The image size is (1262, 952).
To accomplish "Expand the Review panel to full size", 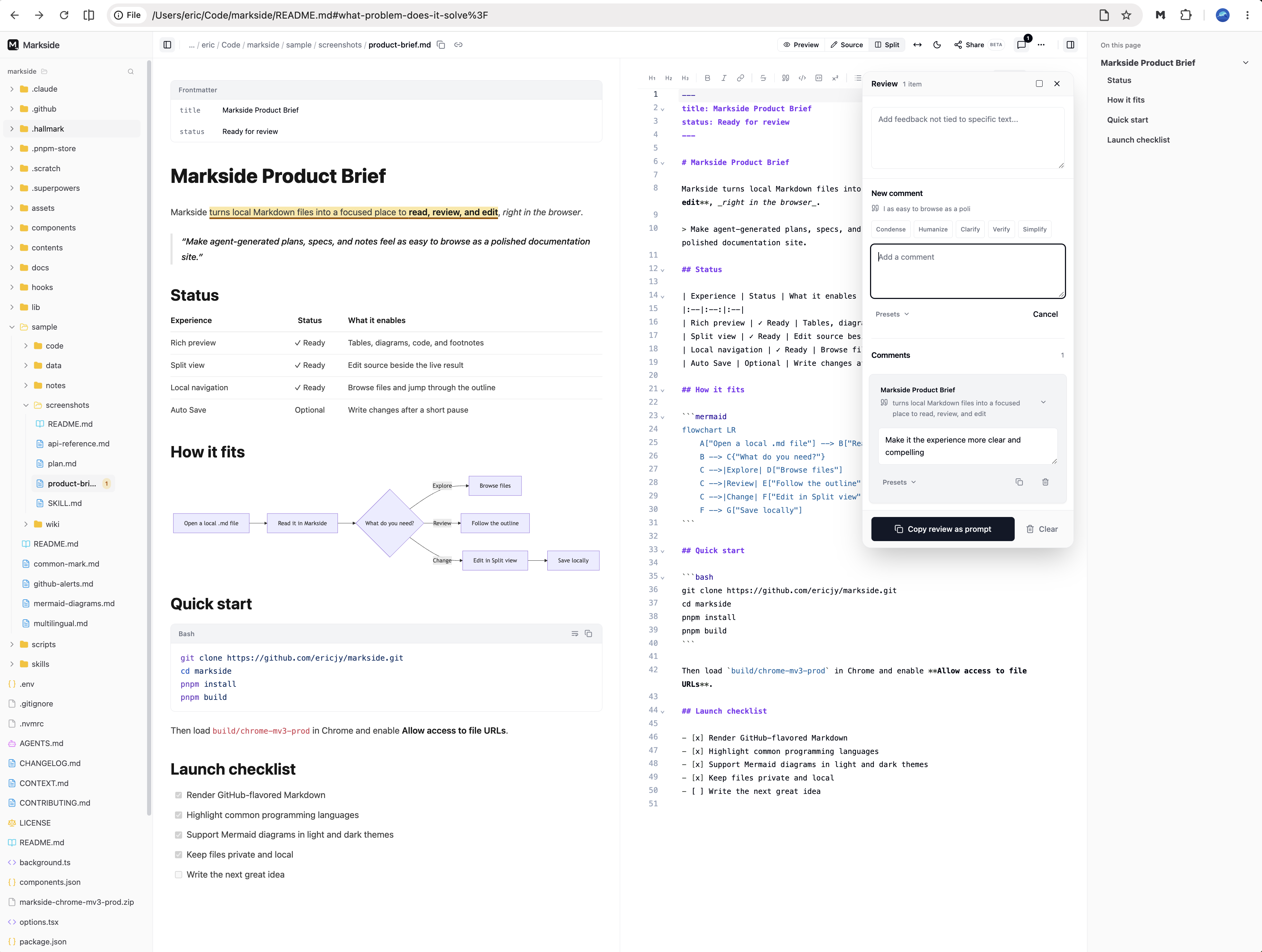I will click(x=1039, y=84).
